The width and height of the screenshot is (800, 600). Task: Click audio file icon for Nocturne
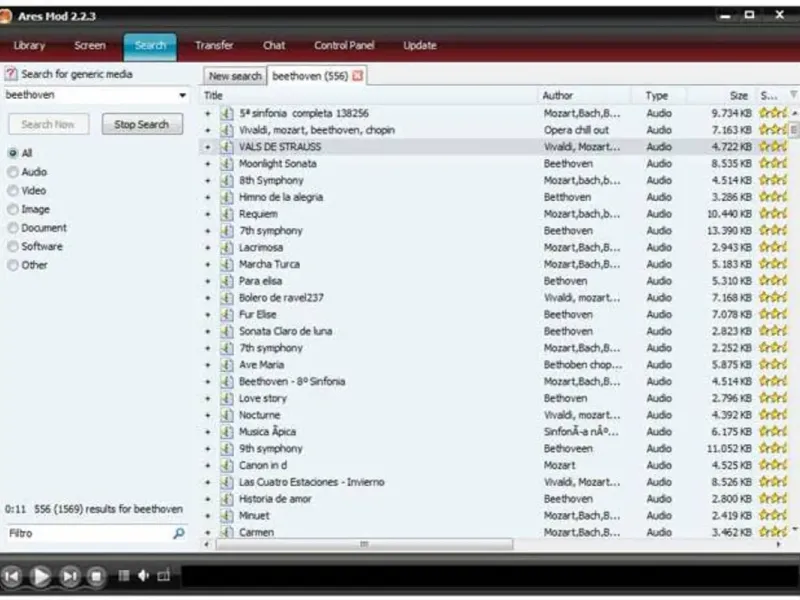tap(227, 415)
